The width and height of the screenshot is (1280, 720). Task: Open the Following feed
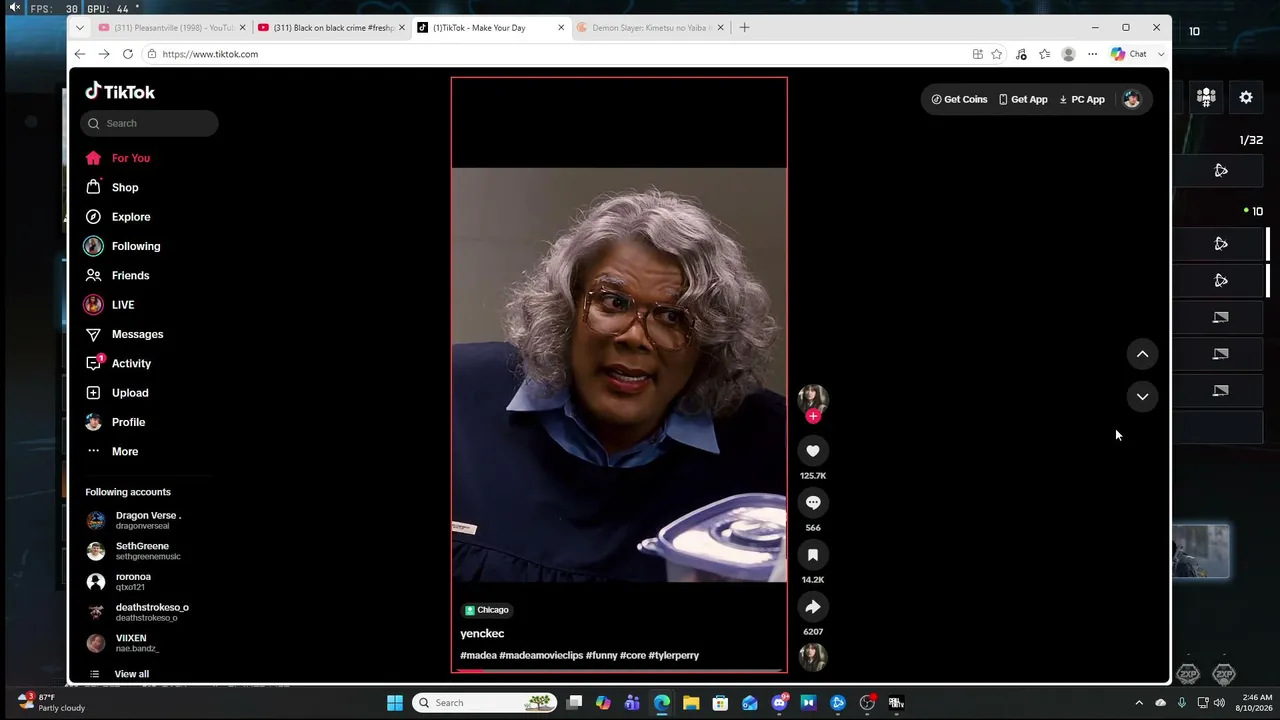coord(122,246)
